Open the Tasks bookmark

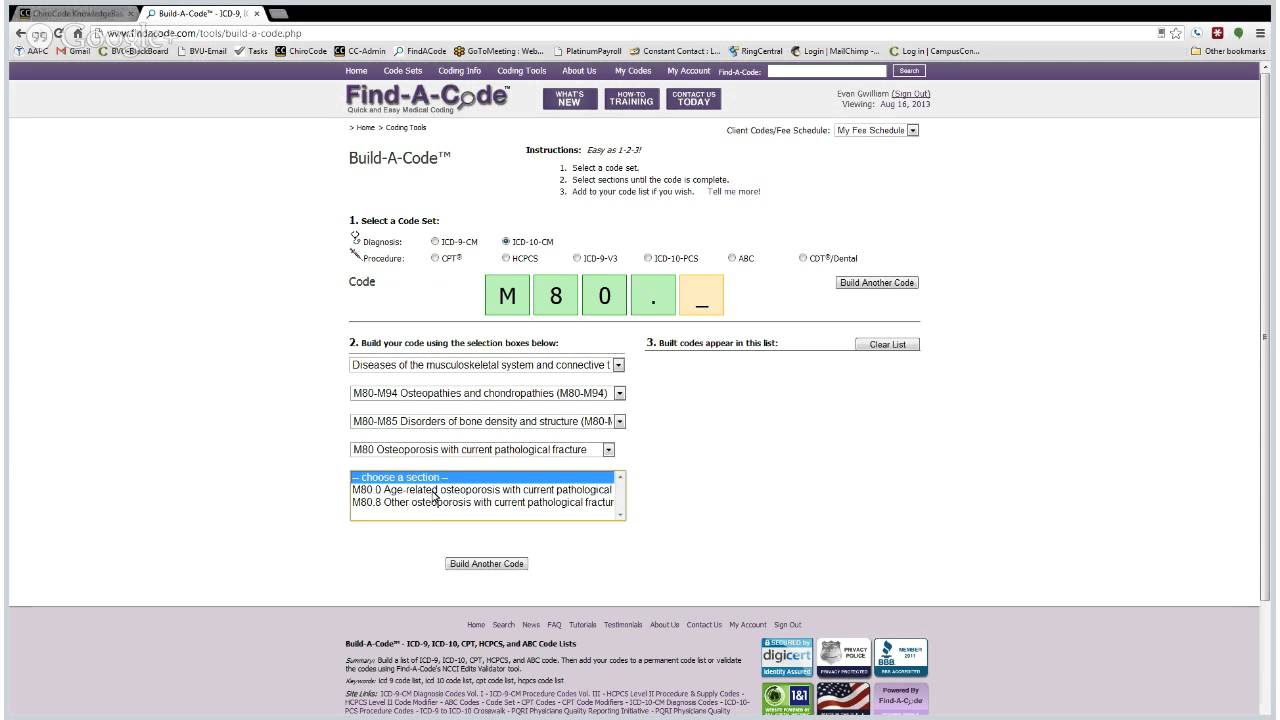pos(251,51)
